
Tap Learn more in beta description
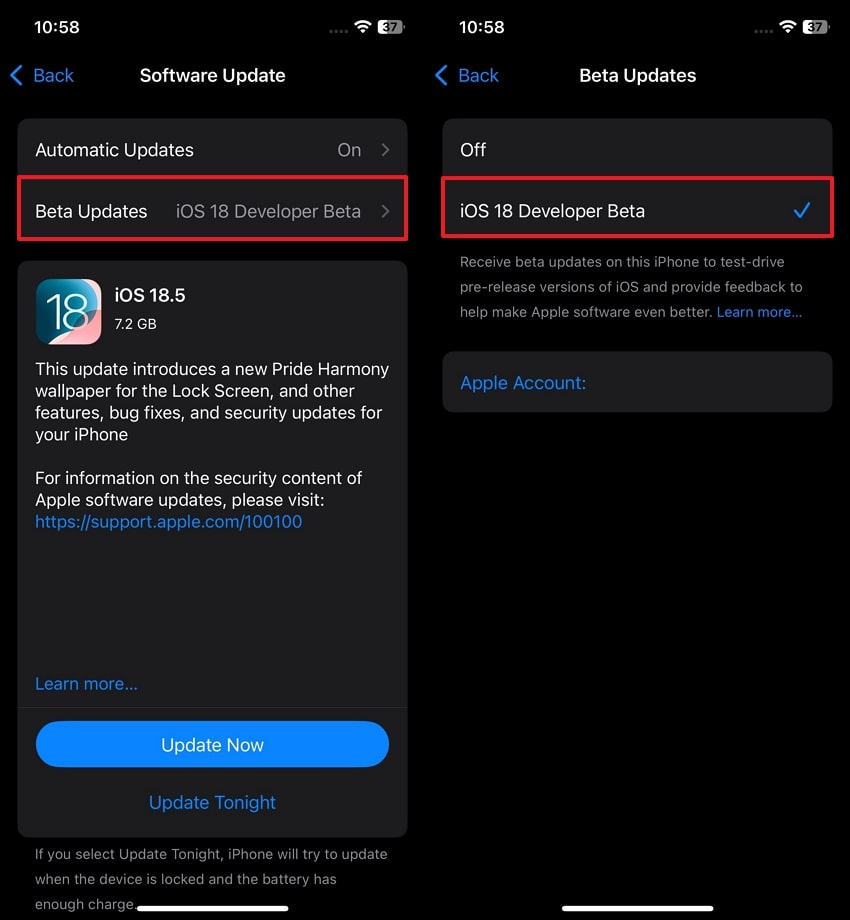759,312
